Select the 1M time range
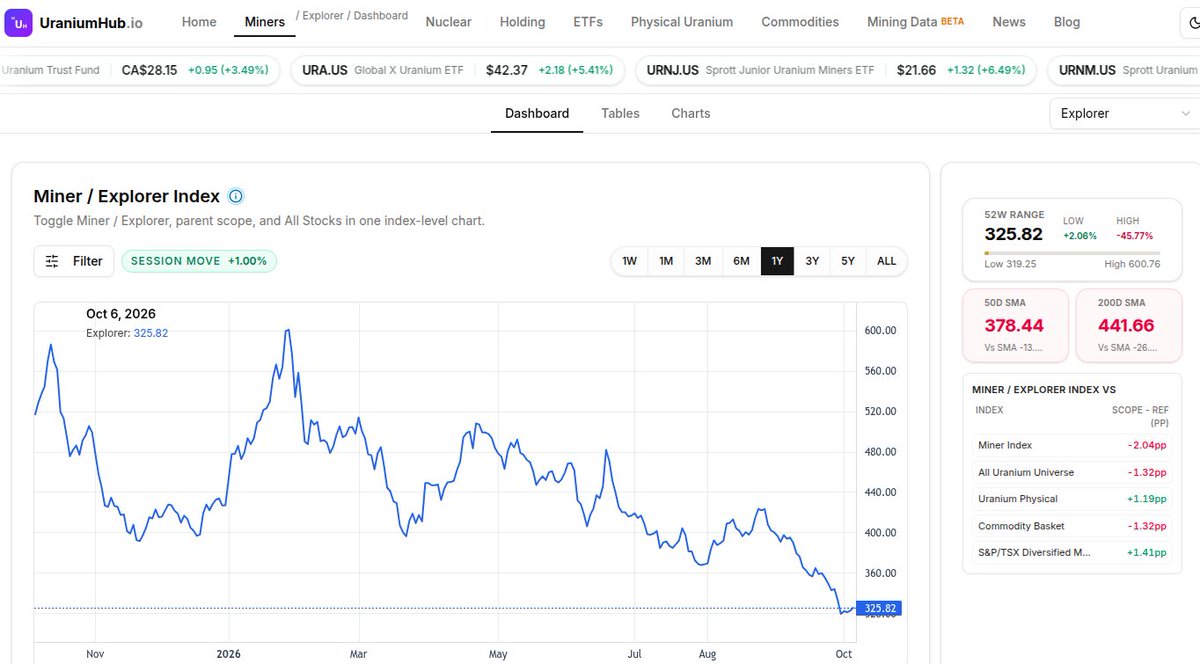 [x=666, y=261]
